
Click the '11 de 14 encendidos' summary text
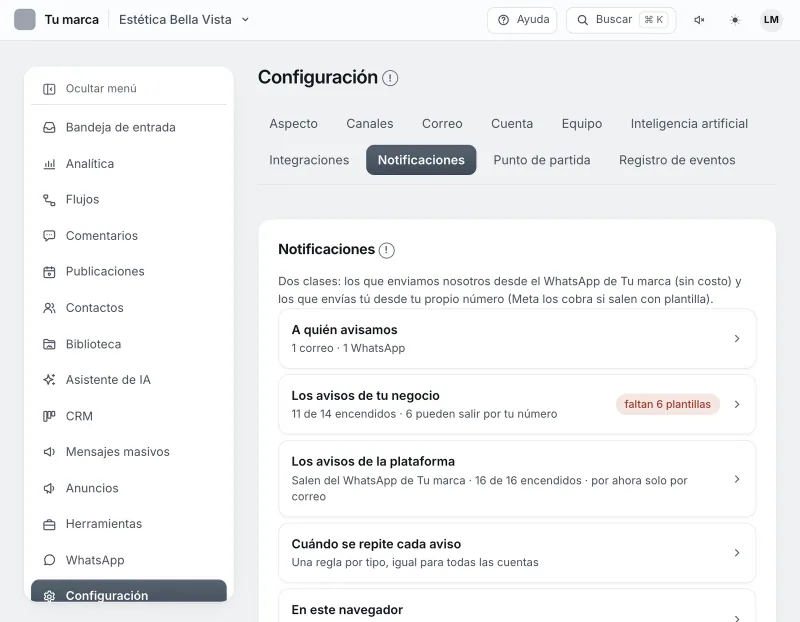pos(343,414)
